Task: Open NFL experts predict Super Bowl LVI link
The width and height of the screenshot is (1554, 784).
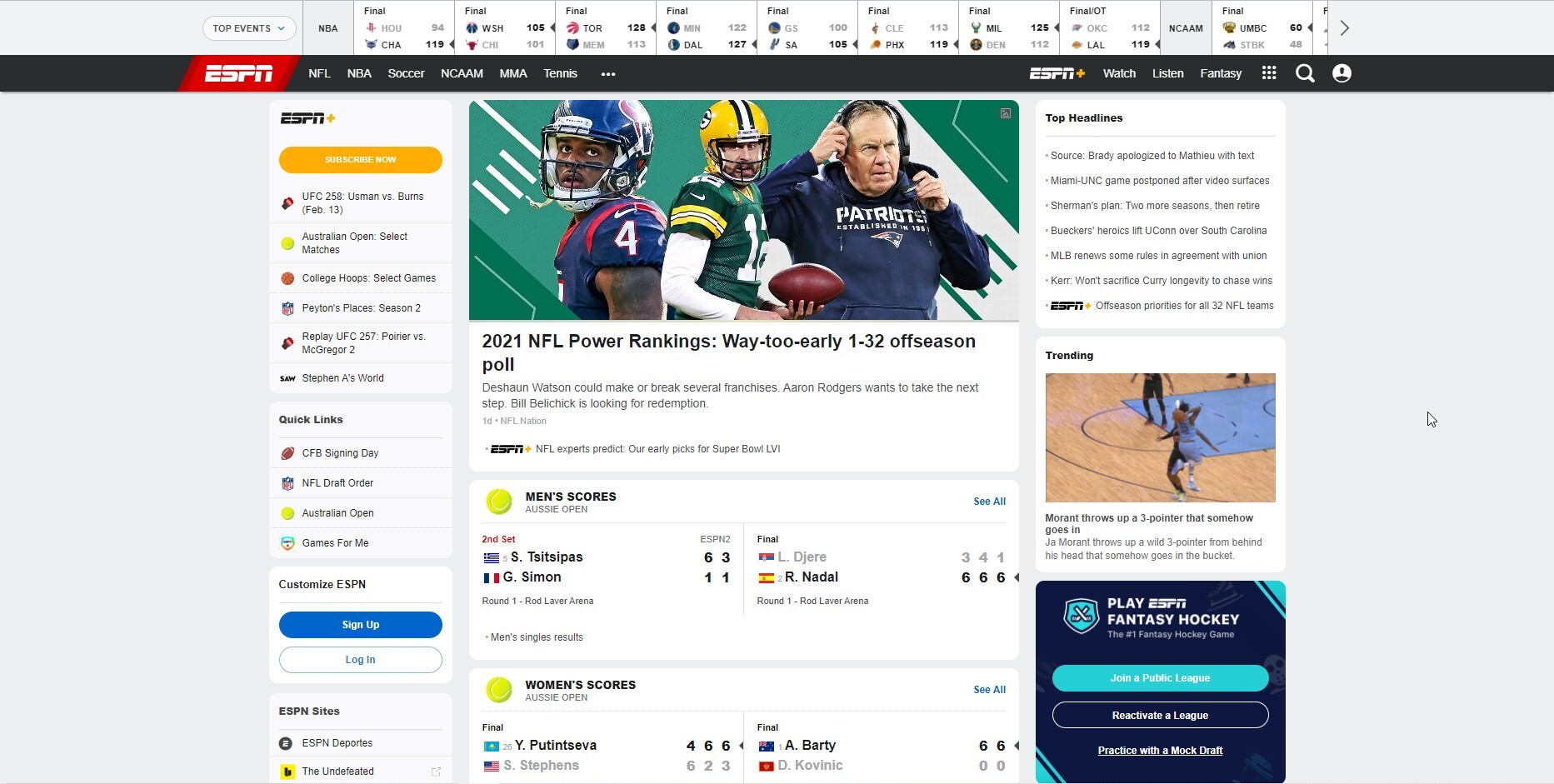Action: click(x=657, y=449)
